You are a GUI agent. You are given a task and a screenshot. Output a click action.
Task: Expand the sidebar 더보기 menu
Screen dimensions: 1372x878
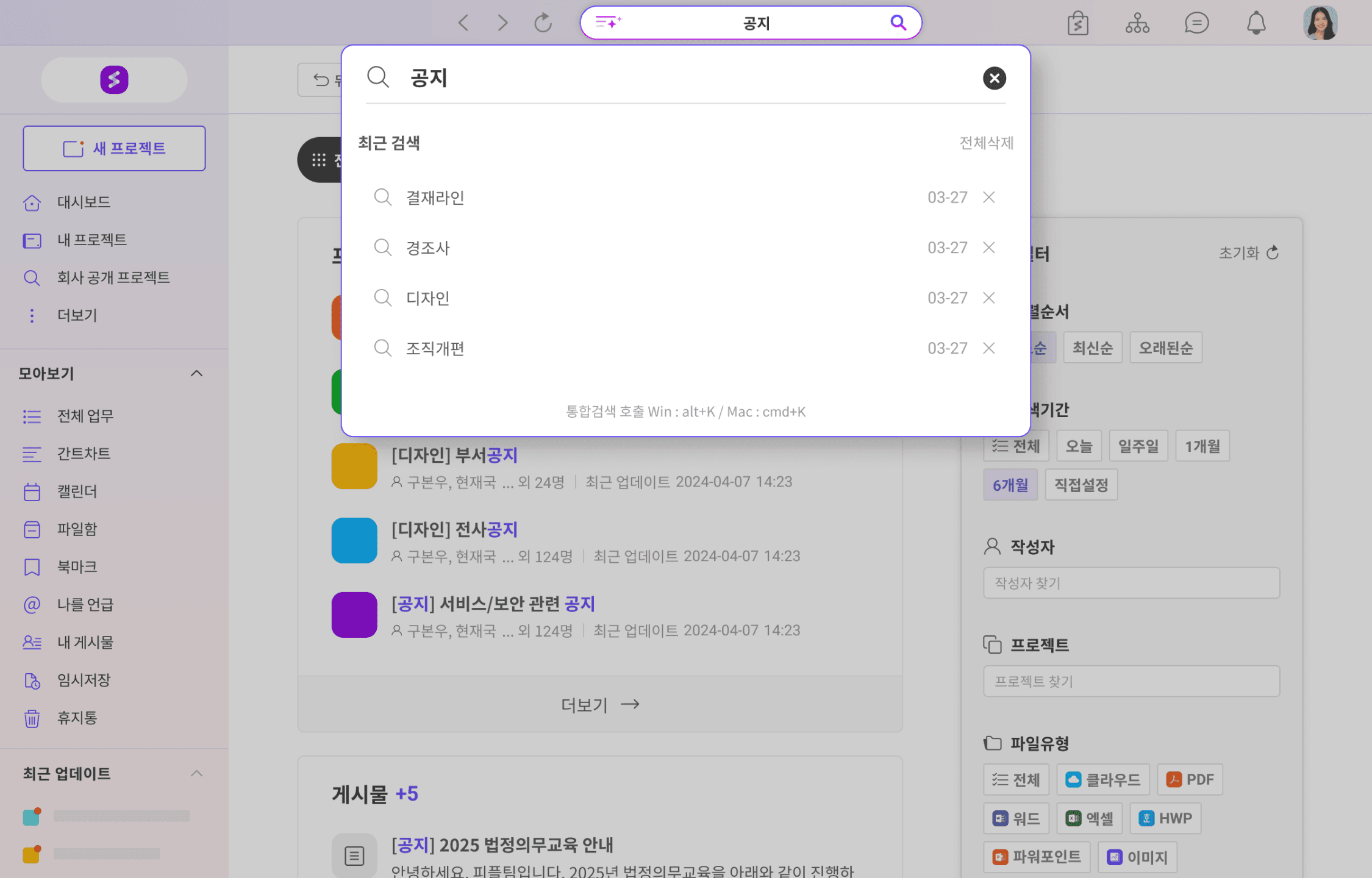pyautogui.click(x=77, y=315)
